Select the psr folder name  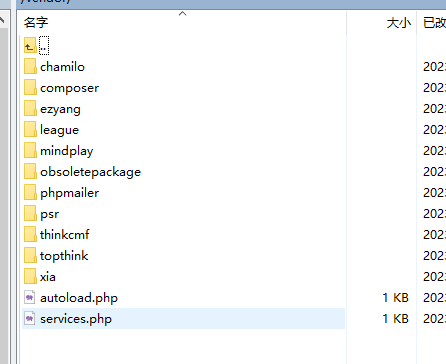click(49, 214)
